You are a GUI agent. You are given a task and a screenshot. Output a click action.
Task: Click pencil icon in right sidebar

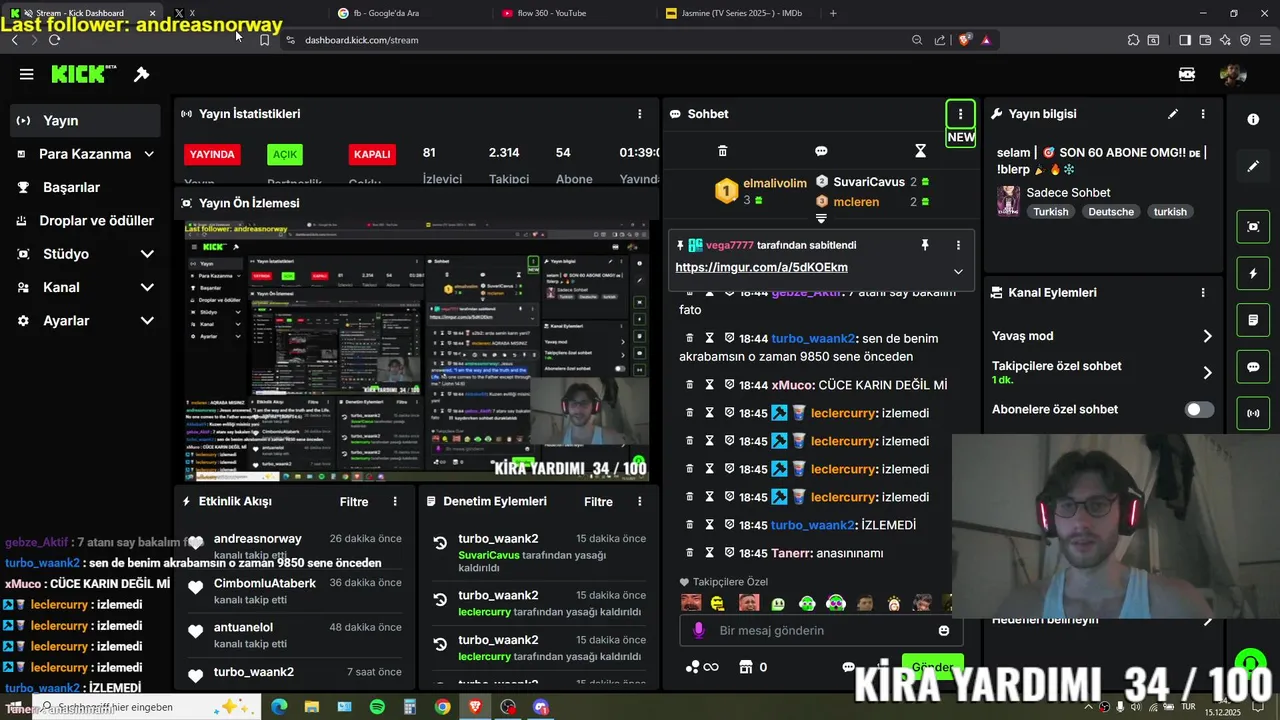coord(1253,166)
